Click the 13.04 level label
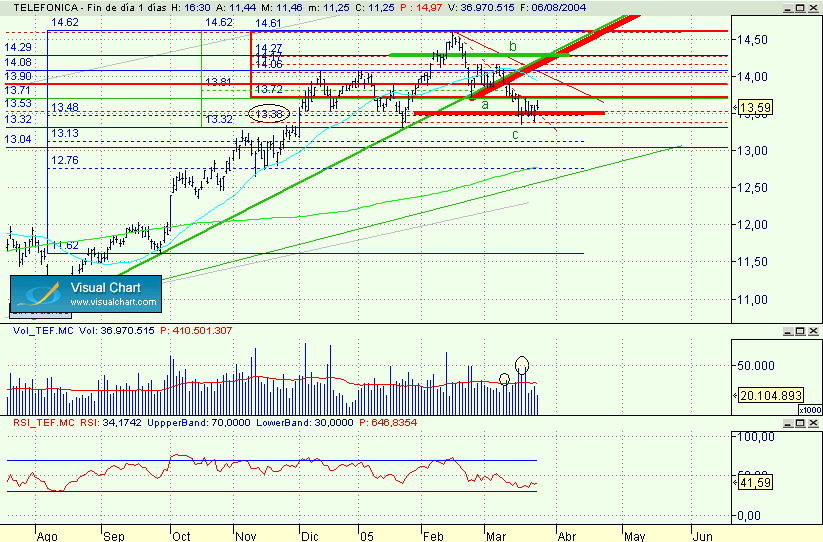This screenshot has height=542, width=823. pos(18,139)
